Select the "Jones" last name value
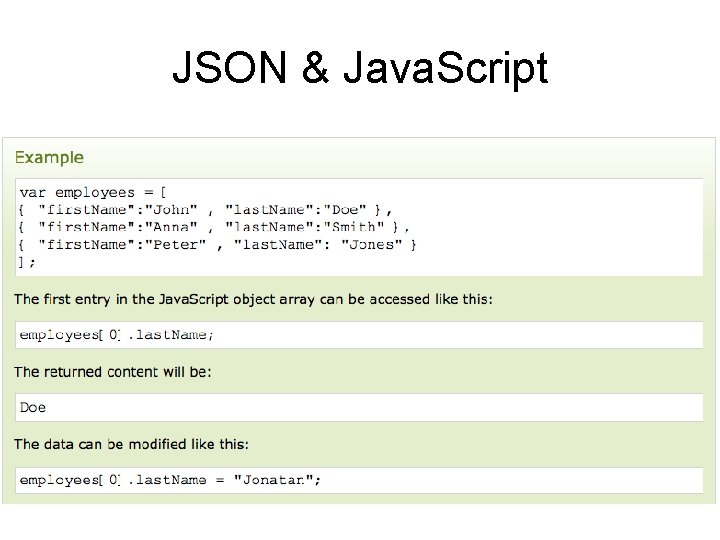 pyautogui.click(x=371, y=244)
